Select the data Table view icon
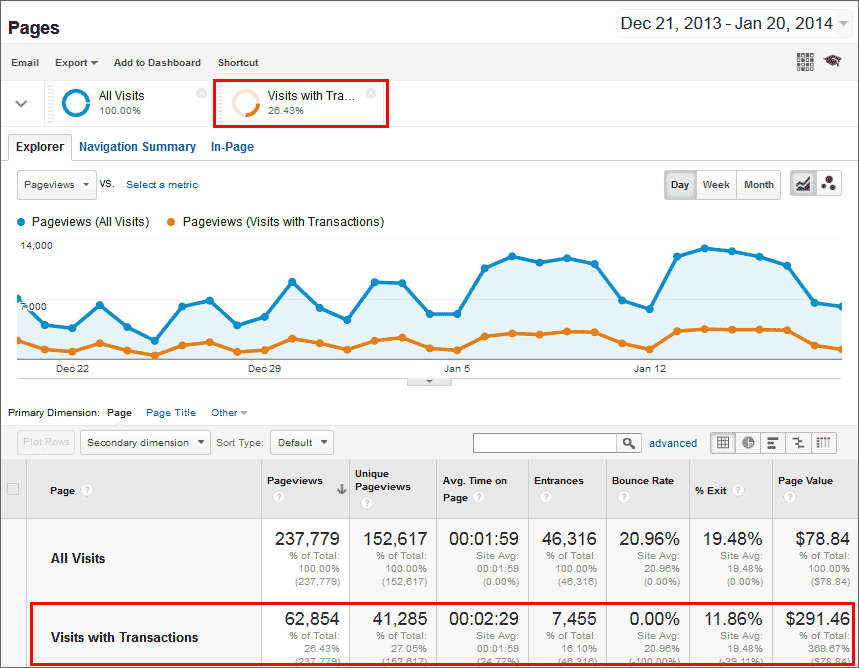The width and height of the screenshot is (859, 668). (x=722, y=442)
